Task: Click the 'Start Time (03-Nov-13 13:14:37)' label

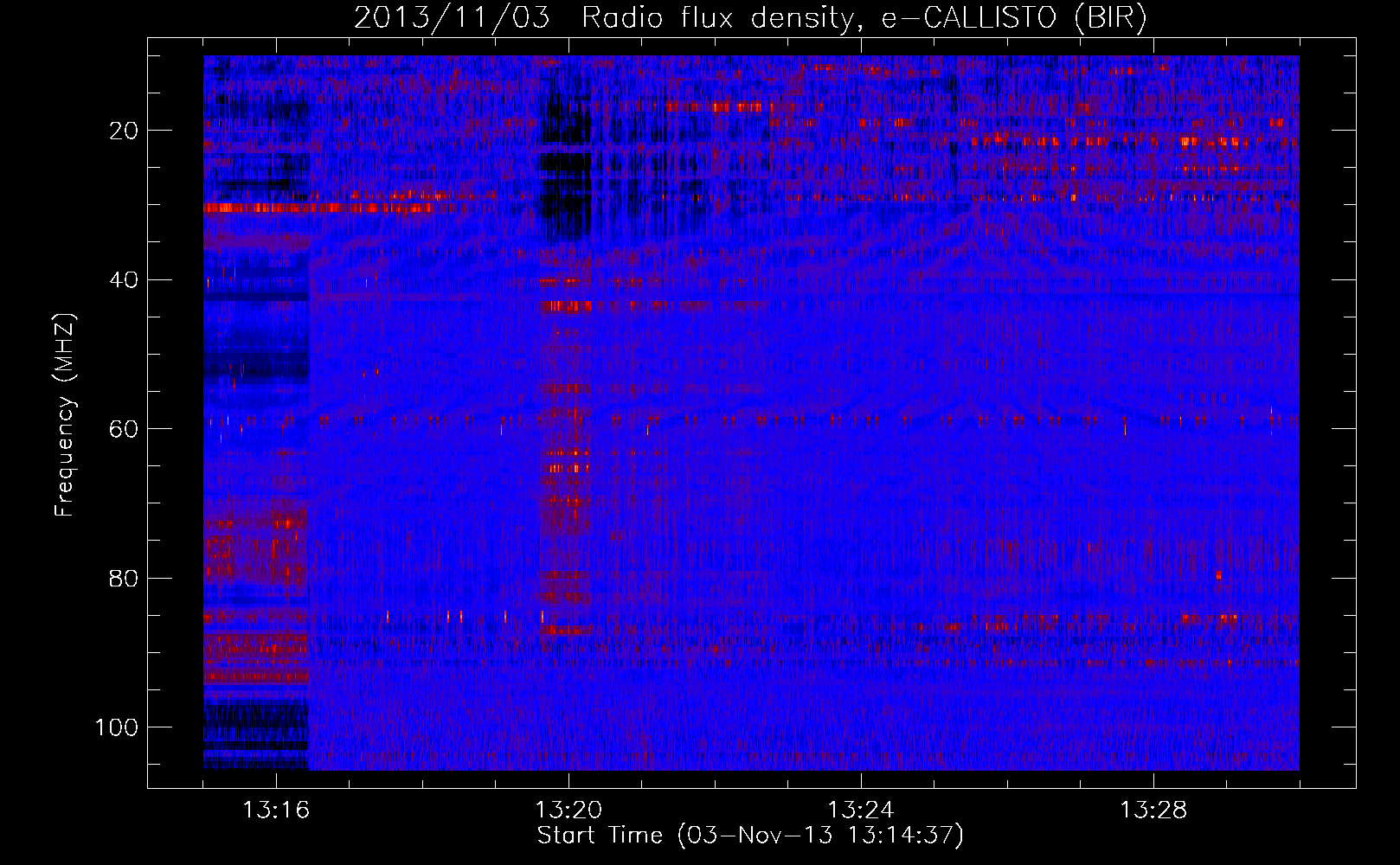Action: pos(750,836)
